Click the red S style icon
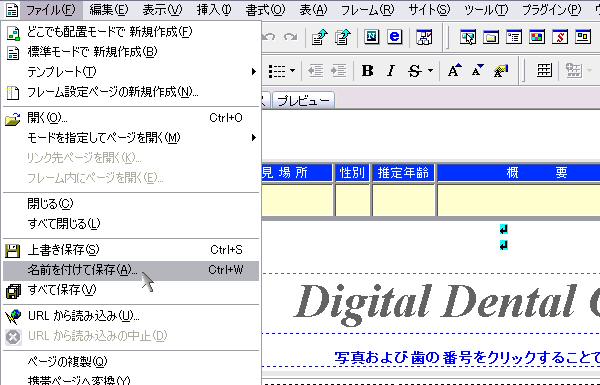 coord(560,37)
